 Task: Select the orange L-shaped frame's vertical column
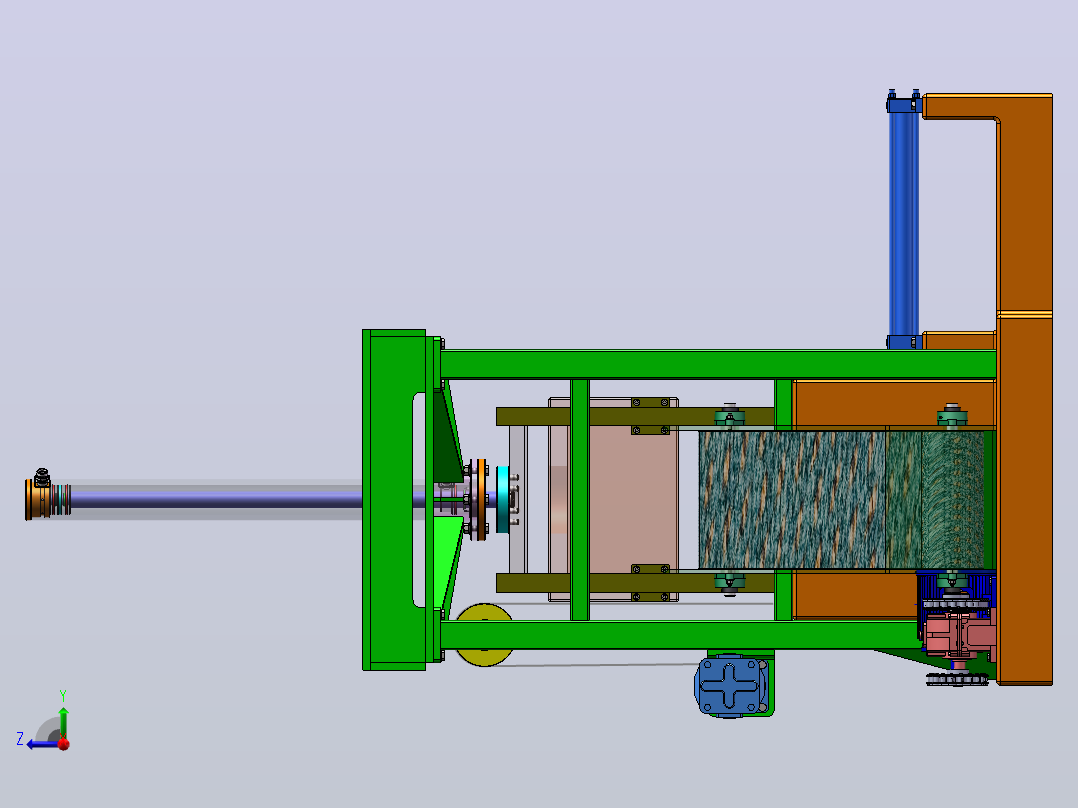[1024, 389]
